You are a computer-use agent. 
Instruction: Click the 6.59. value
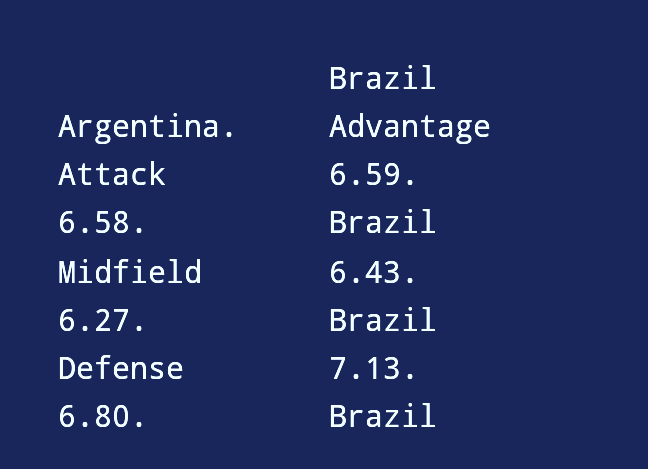point(372,174)
